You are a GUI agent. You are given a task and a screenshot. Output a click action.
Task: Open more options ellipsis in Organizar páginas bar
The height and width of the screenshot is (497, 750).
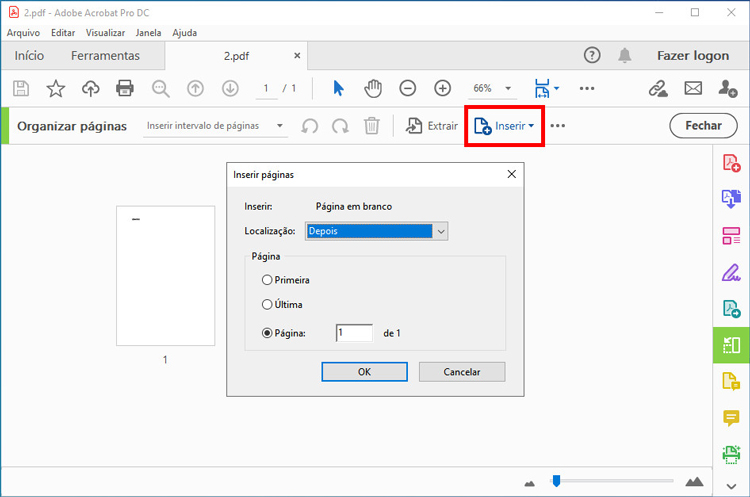click(x=558, y=126)
